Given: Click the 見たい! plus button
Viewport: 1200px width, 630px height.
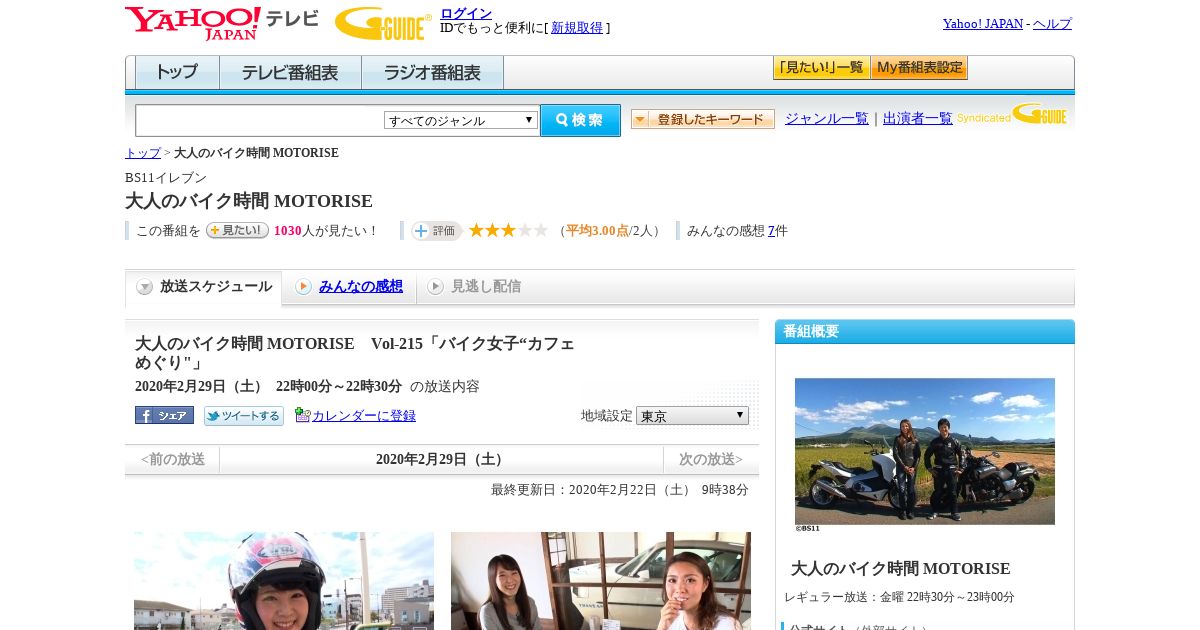Looking at the screenshot, I should (x=237, y=230).
